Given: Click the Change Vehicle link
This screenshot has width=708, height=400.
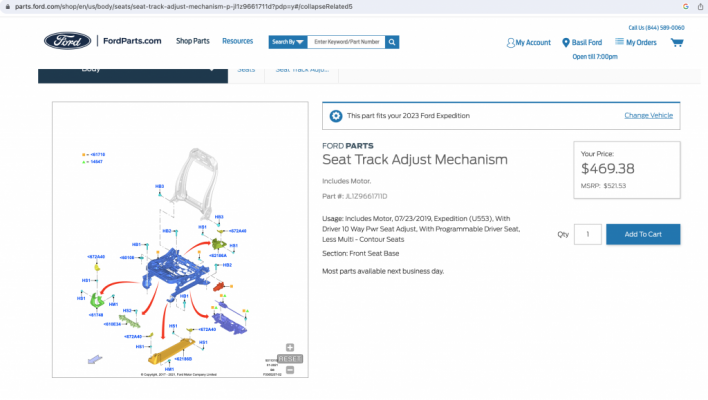Looking at the screenshot, I should [x=648, y=116].
